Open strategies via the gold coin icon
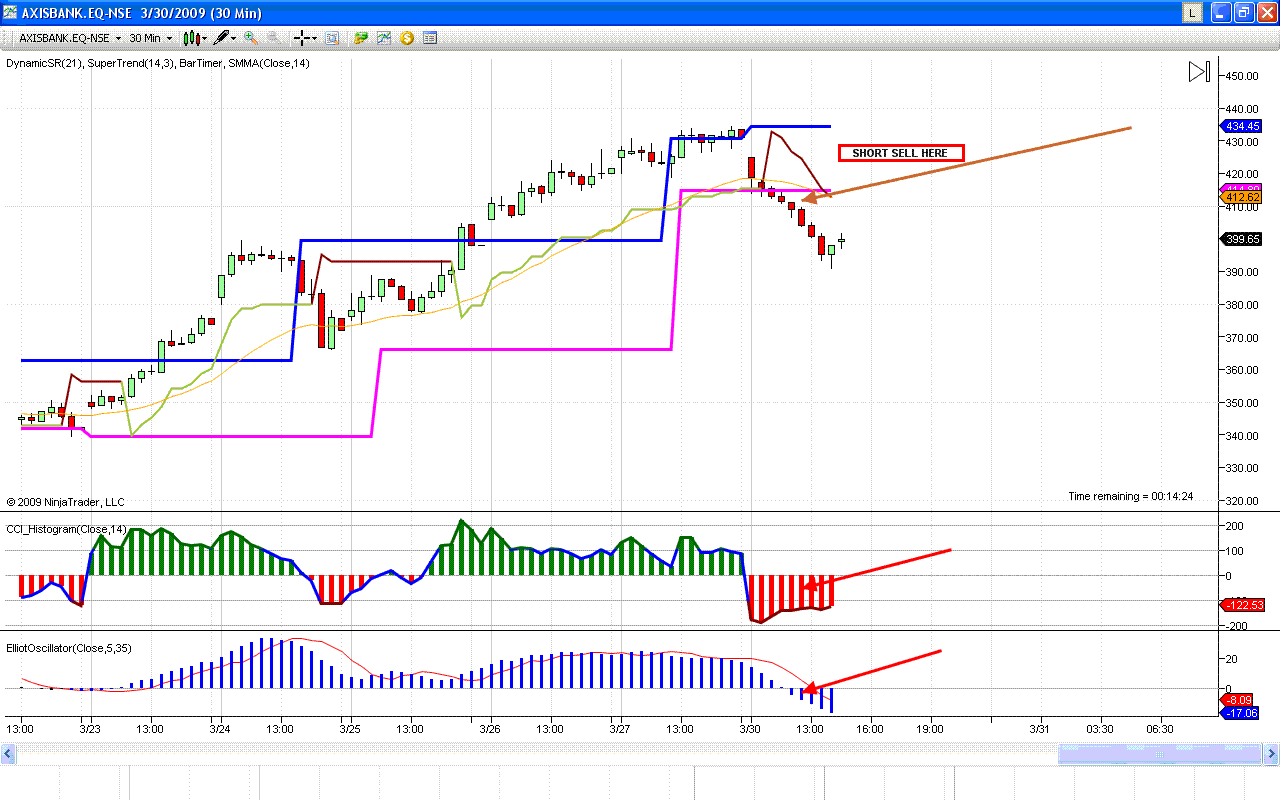Screen dimensions: 1280x800 tap(407, 38)
